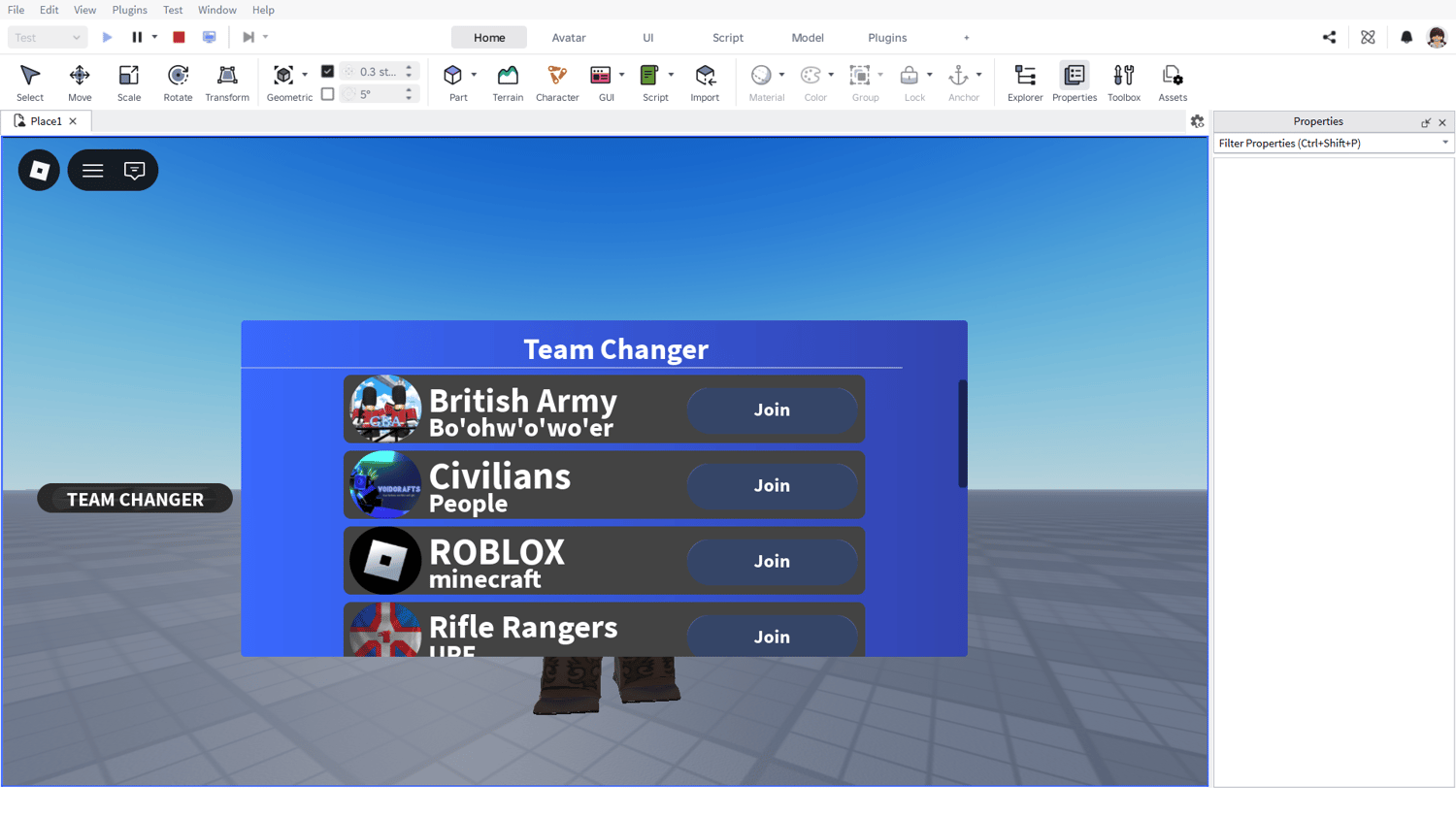
Task: Choose the Rotate tool
Action: [x=178, y=82]
